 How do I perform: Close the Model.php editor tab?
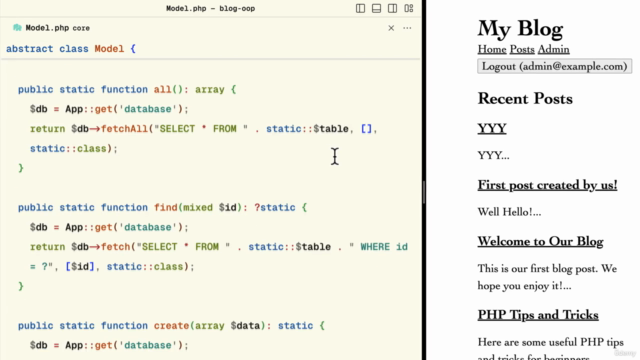[391, 28]
